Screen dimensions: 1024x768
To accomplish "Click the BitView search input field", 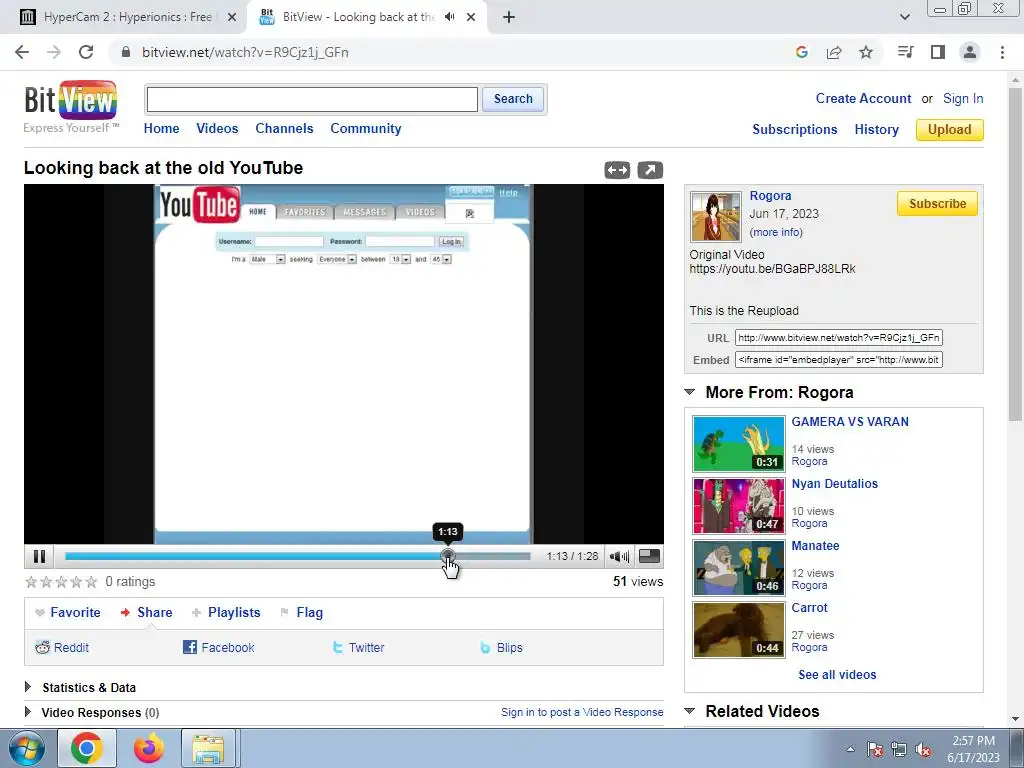I will click(x=312, y=99).
